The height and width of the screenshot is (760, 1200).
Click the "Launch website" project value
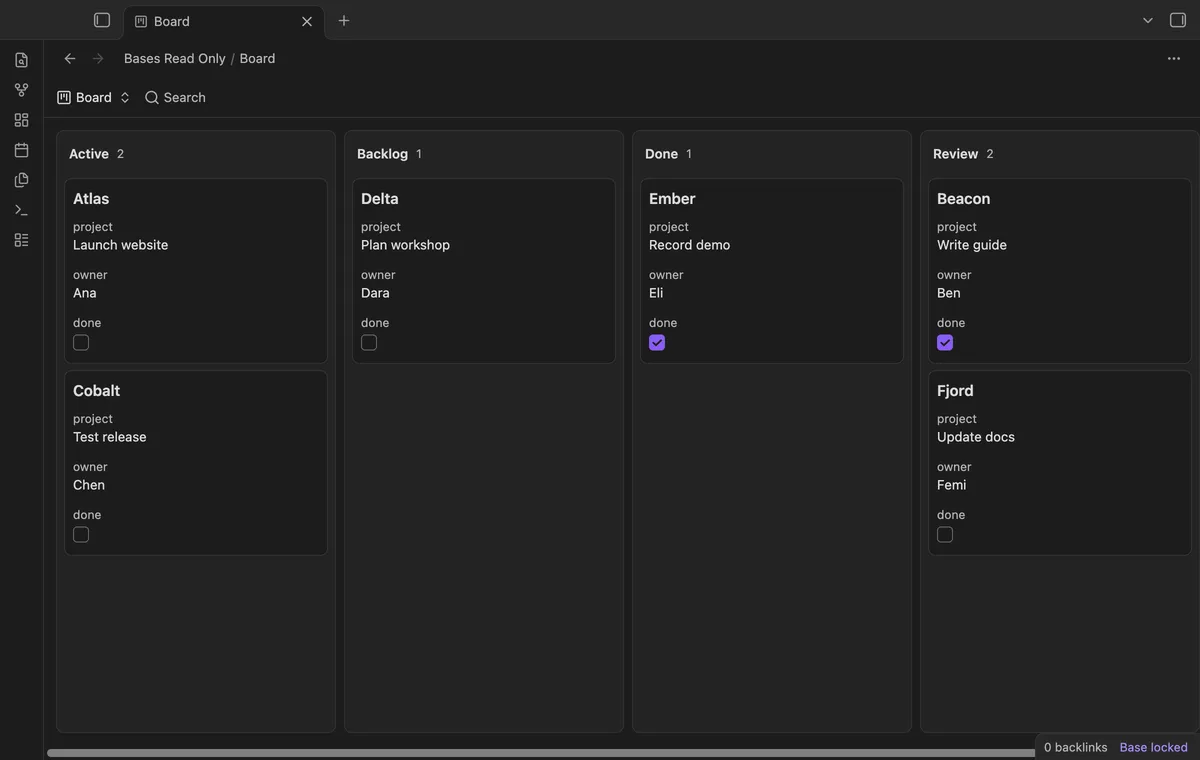[120, 245]
